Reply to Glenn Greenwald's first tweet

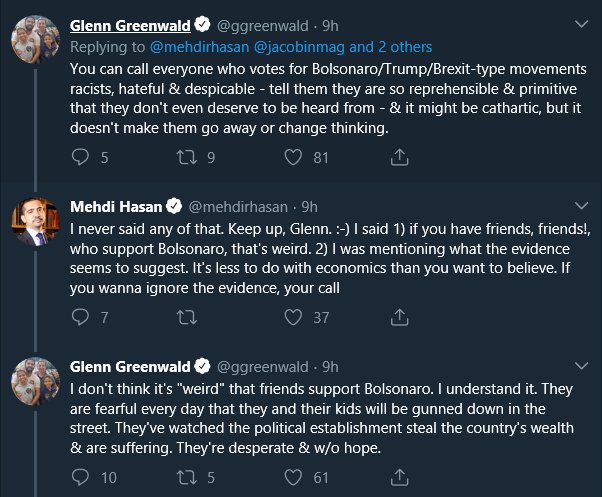pos(84,156)
